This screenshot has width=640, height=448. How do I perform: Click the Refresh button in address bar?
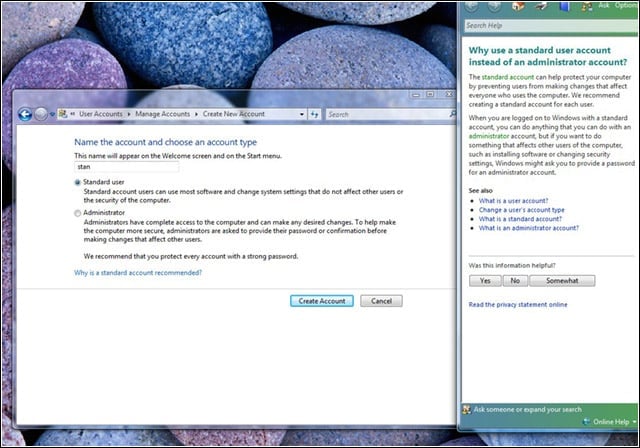pos(314,115)
